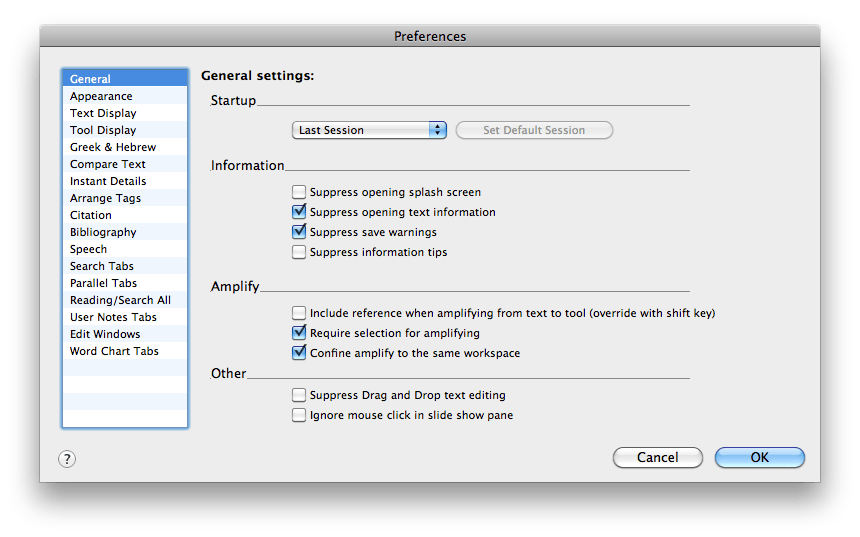The height and width of the screenshot is (537, 860).
Task: Click the help question mark icon
Action: tap(67, 459)
